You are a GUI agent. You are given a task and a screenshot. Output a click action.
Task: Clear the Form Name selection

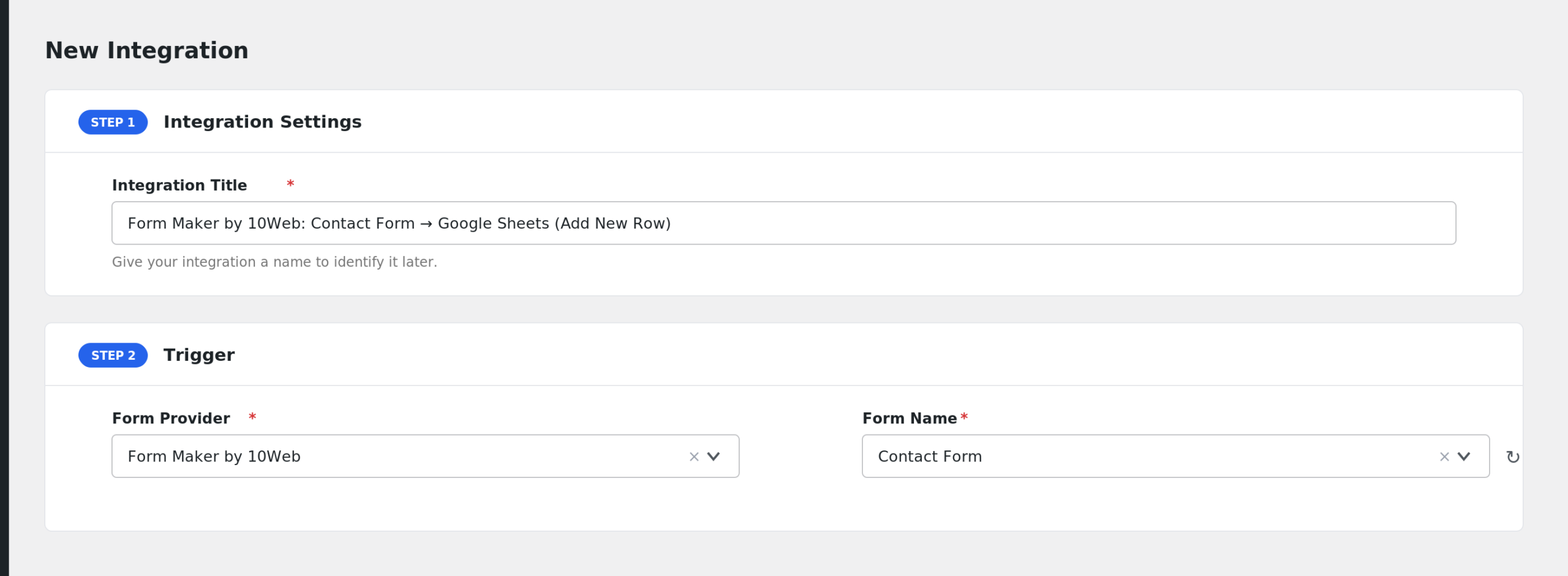tap(1444, 457)
